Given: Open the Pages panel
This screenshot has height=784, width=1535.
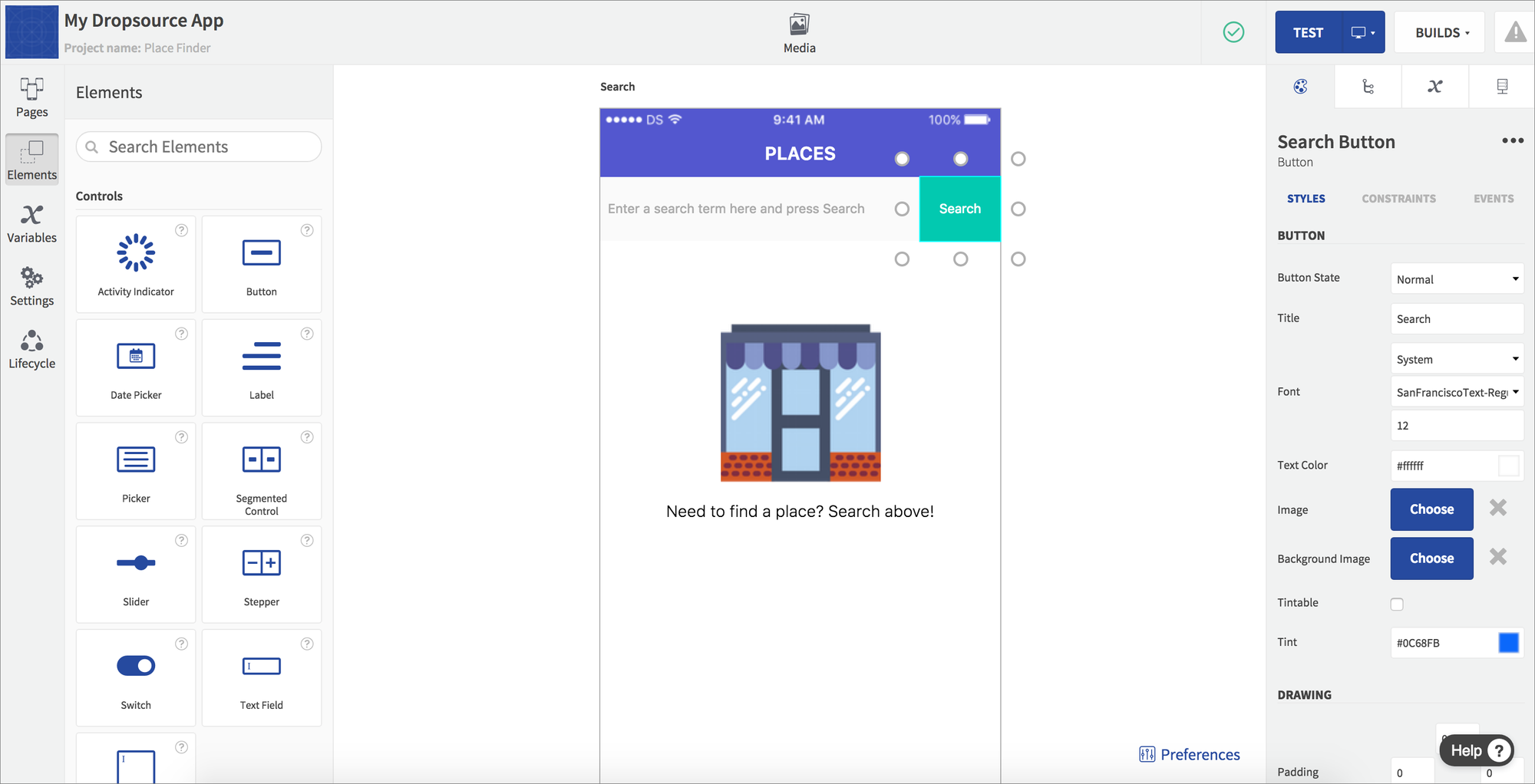Looking at the screenshot, I should click(x=31, y=97).
